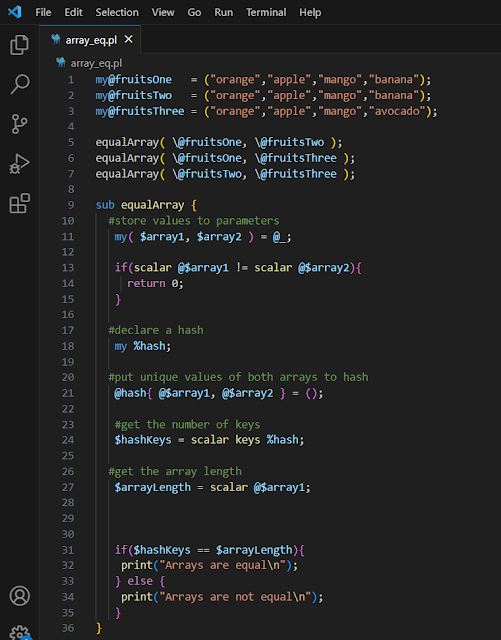Click comment "#declare a hash"
Image resolution: width=501 pixels, height=640 pixels.
(x=156, y=330)
